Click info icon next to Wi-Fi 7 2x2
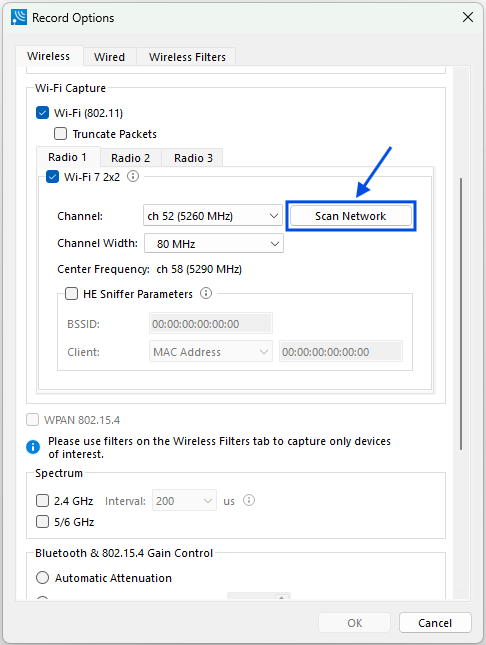This screenshot has height=645, width=486. point(133,176)
